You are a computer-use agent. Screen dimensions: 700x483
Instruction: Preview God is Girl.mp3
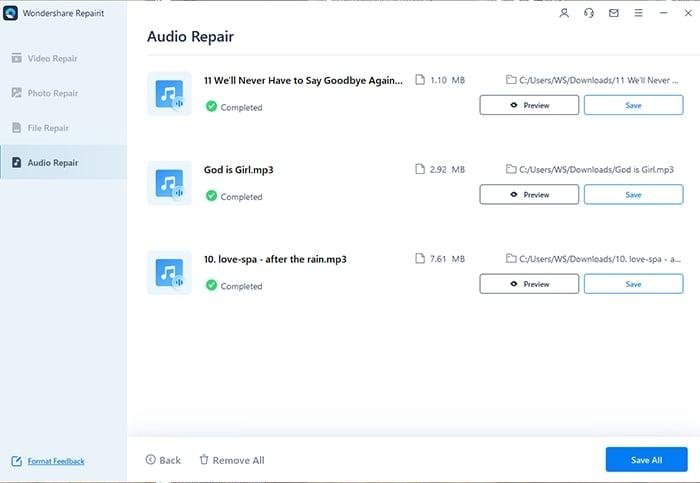pyautogui.click(x=529, y=195)
